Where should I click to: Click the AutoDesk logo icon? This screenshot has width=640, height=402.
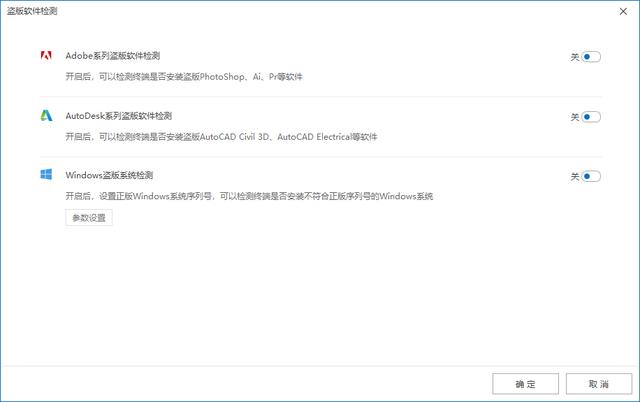pos(46,115)
